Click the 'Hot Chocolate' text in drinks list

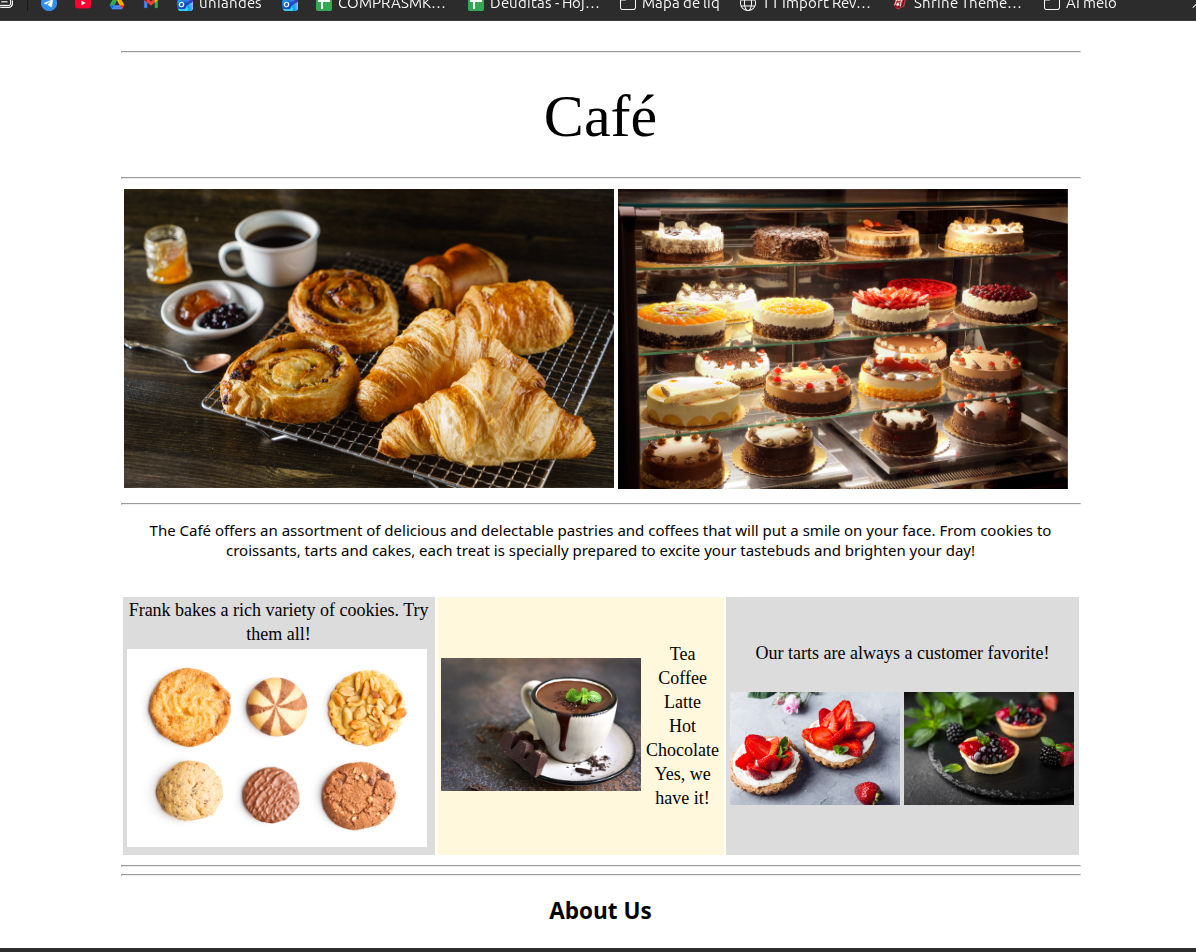683,738
